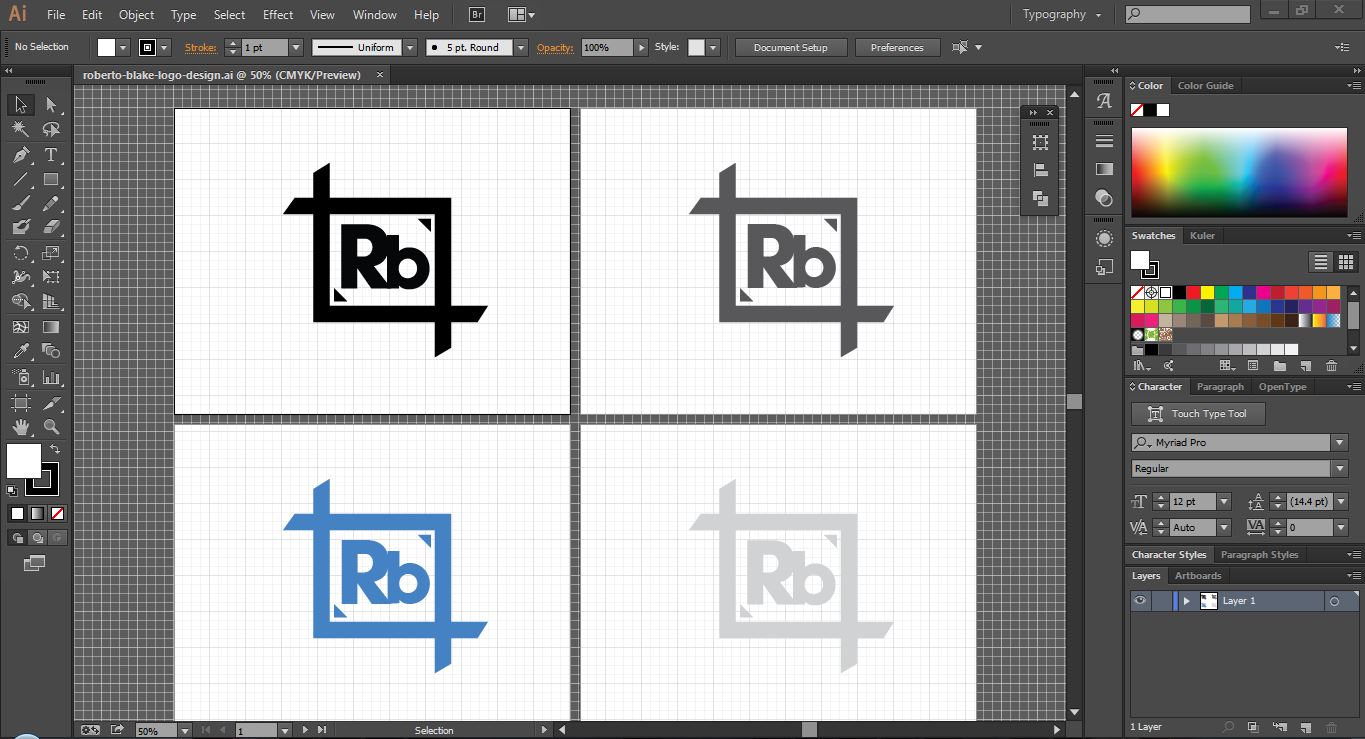Select the Type tool

(51, 154)
